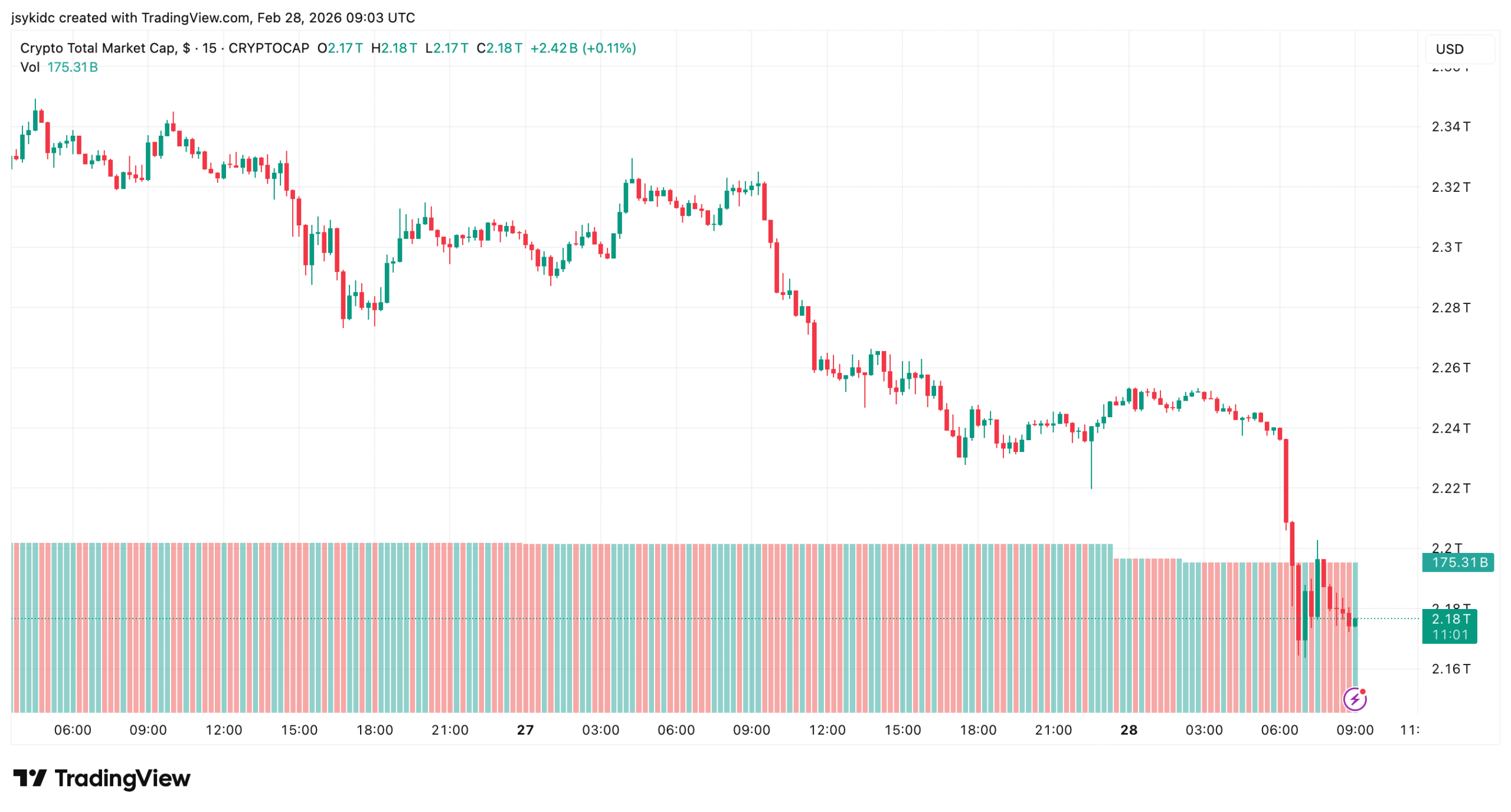
Task: Click the 2.22 T price axis label
Action: point(1450,488)
